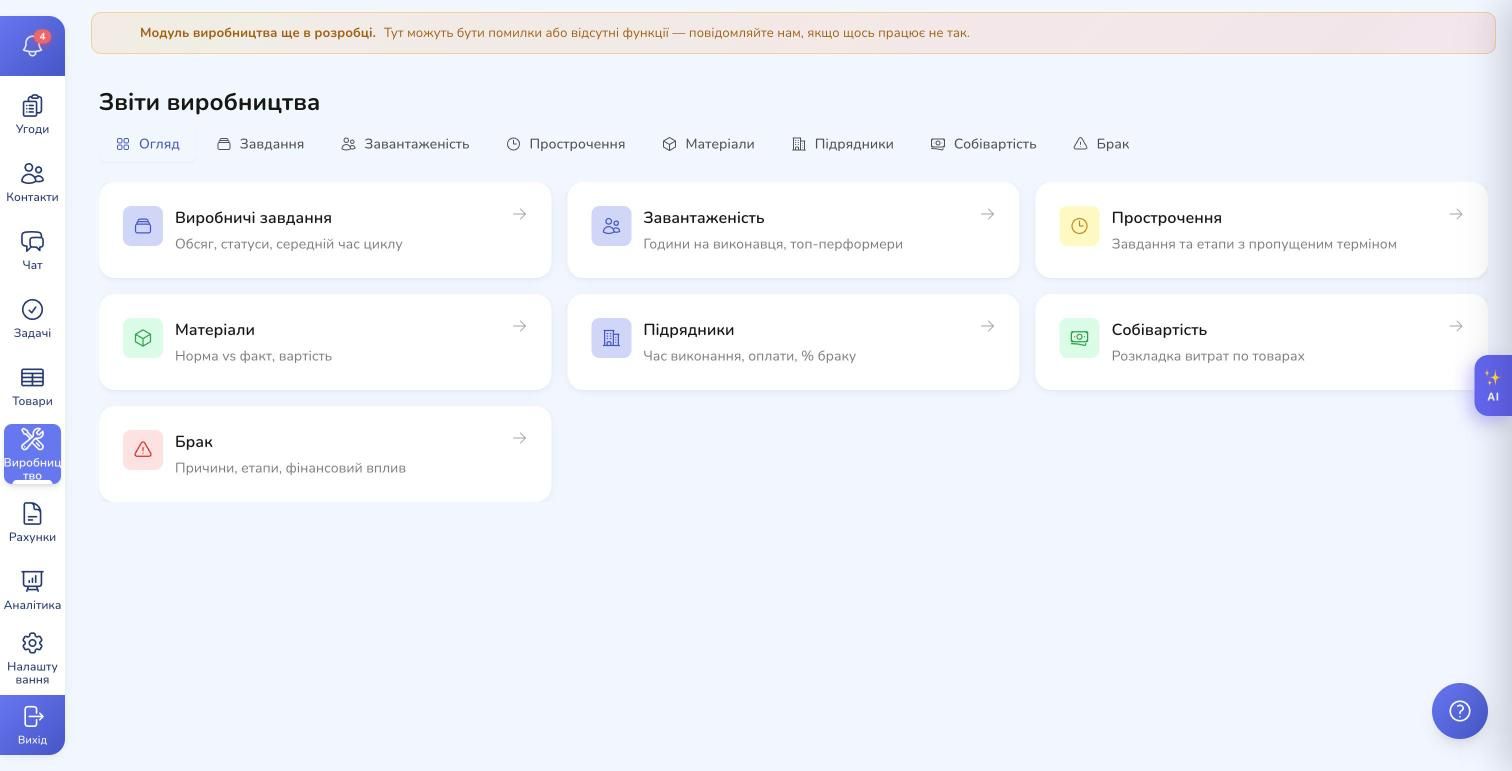Click the arrow on Брак card
Image resolution: width=1512 pixels, height=771 pixels.
click(x=519, y=438)
